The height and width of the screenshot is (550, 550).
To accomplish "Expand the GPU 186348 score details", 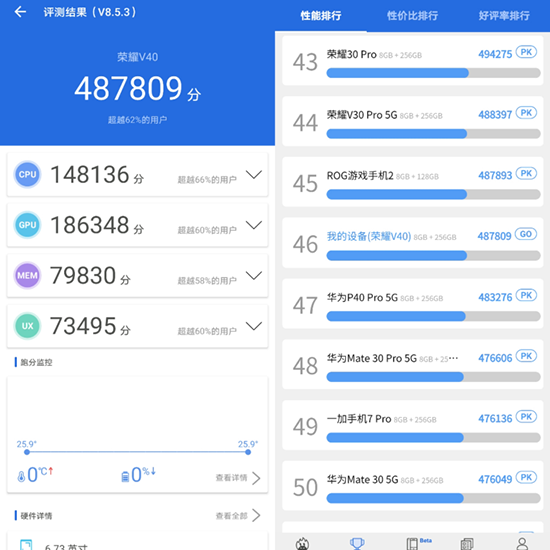I will (254, 225).
